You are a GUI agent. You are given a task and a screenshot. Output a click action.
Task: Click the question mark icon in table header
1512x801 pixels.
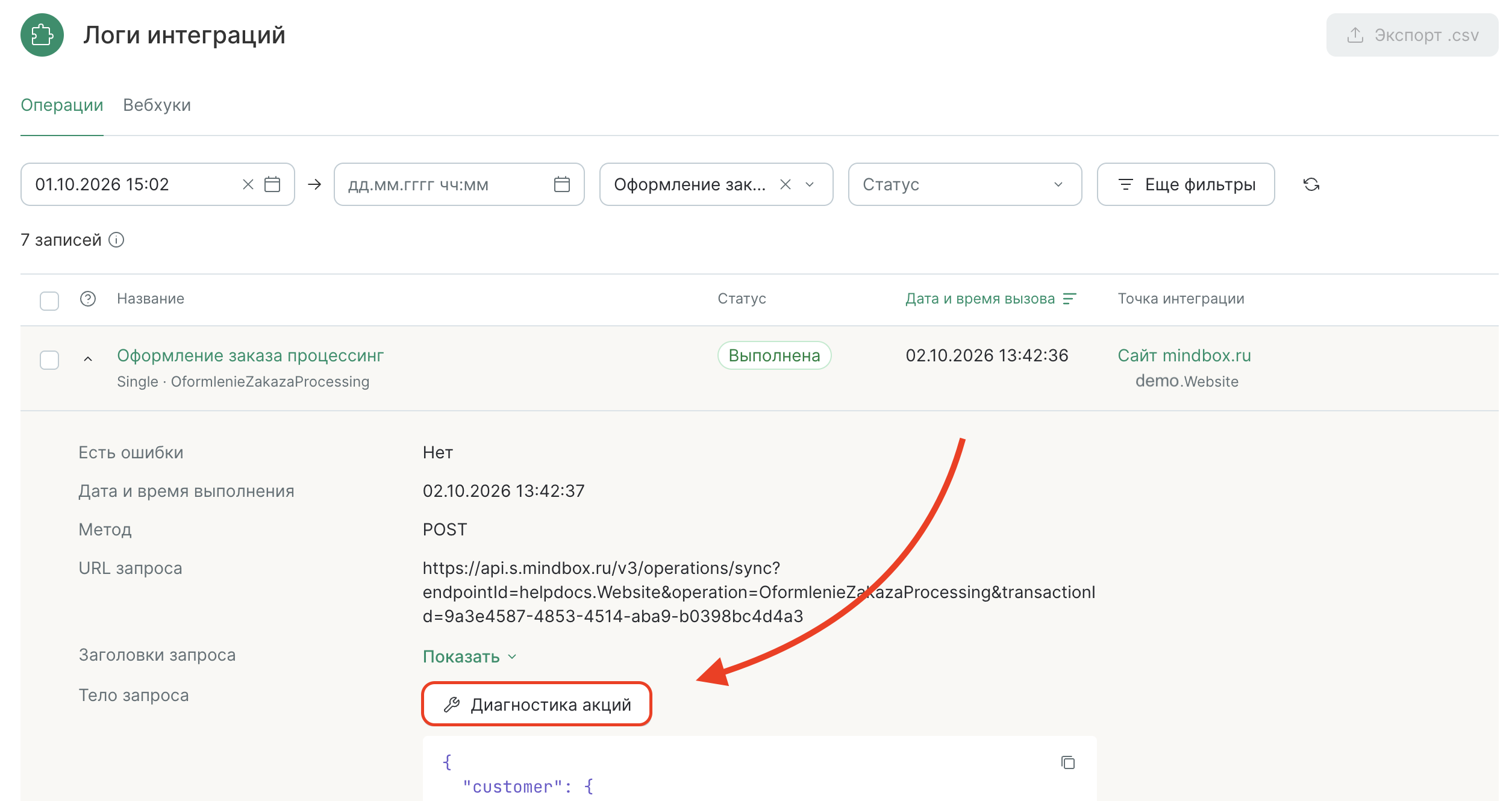pyautogui.click(x=88, y=299)
